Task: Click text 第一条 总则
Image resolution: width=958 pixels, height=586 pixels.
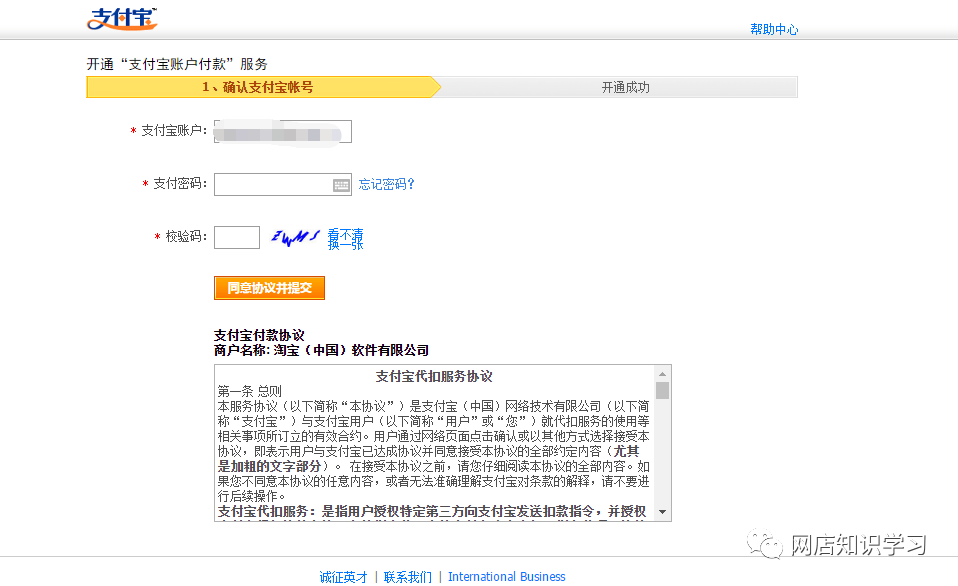Action: [x=250, y=391]
